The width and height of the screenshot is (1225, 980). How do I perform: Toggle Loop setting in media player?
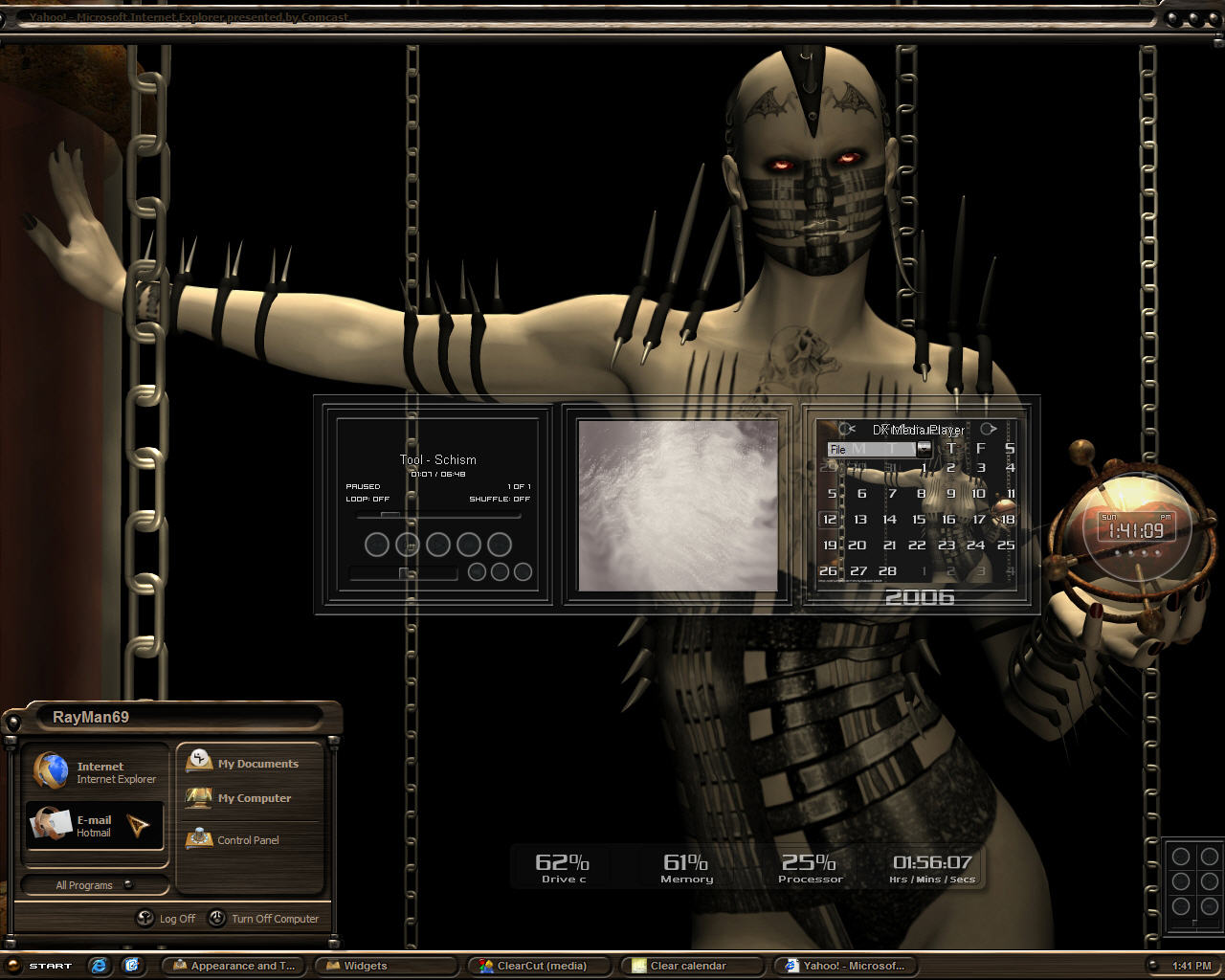point(367,499)
